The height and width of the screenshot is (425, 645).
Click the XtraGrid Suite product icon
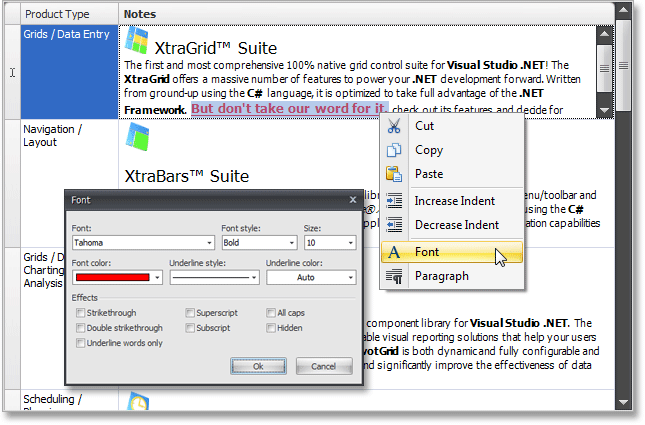pyautogui.click(x=137, y=40)
